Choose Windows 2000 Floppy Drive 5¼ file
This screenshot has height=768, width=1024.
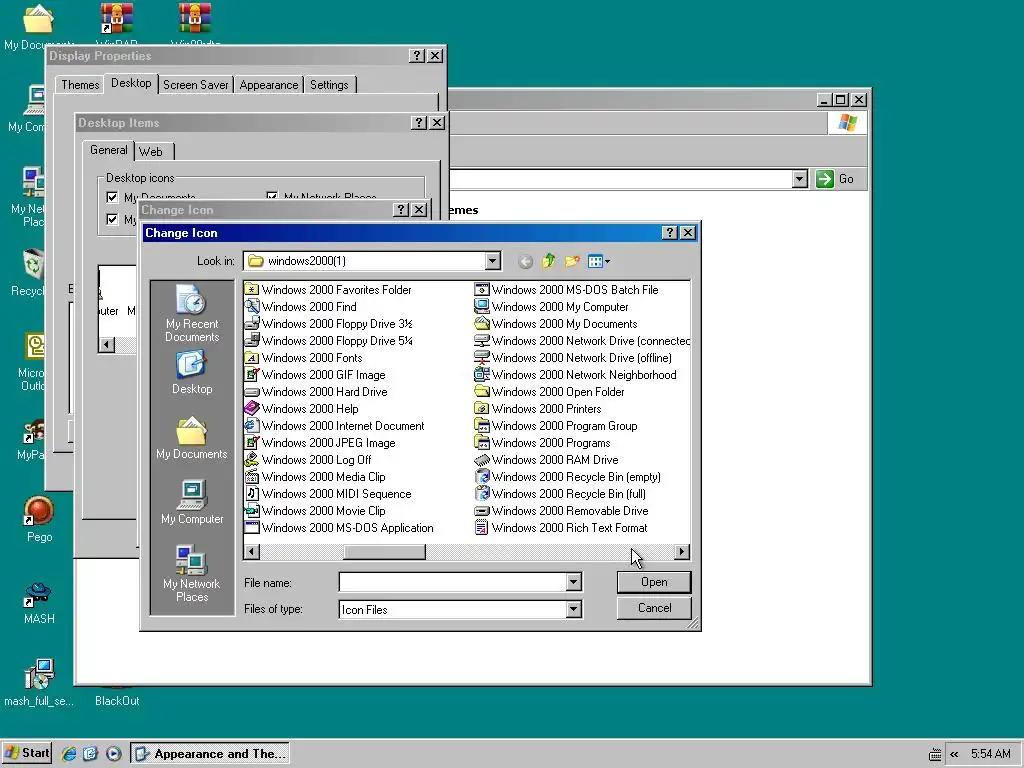(x=328, y=340)
